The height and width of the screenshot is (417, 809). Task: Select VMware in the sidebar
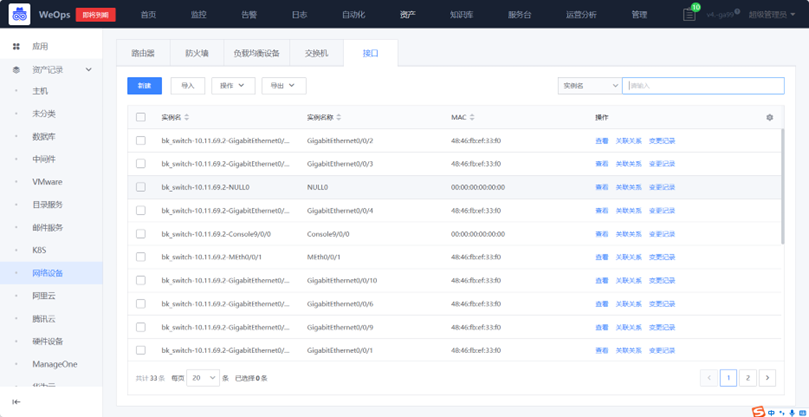click(47, 182)
